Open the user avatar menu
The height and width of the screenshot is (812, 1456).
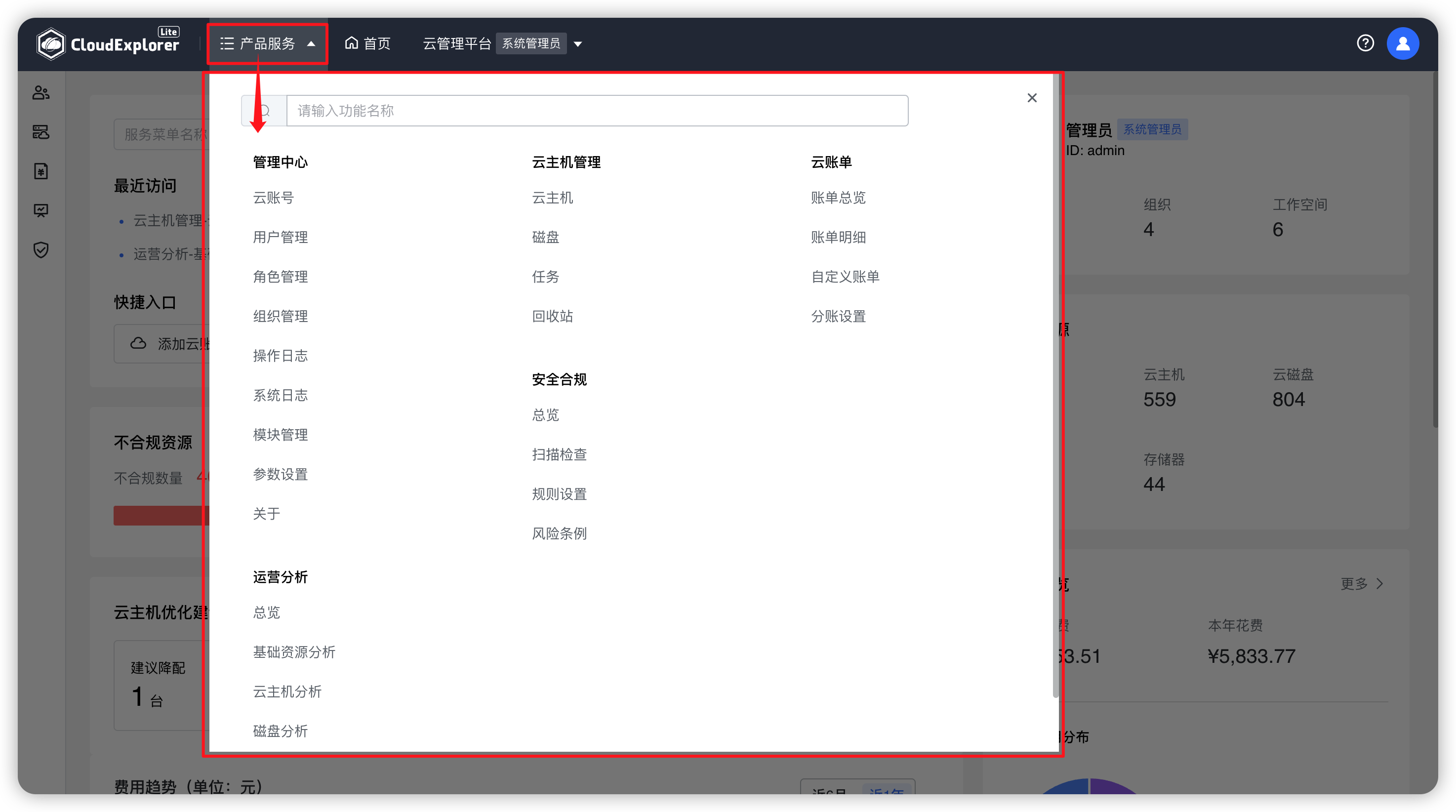click(1402, 43)
